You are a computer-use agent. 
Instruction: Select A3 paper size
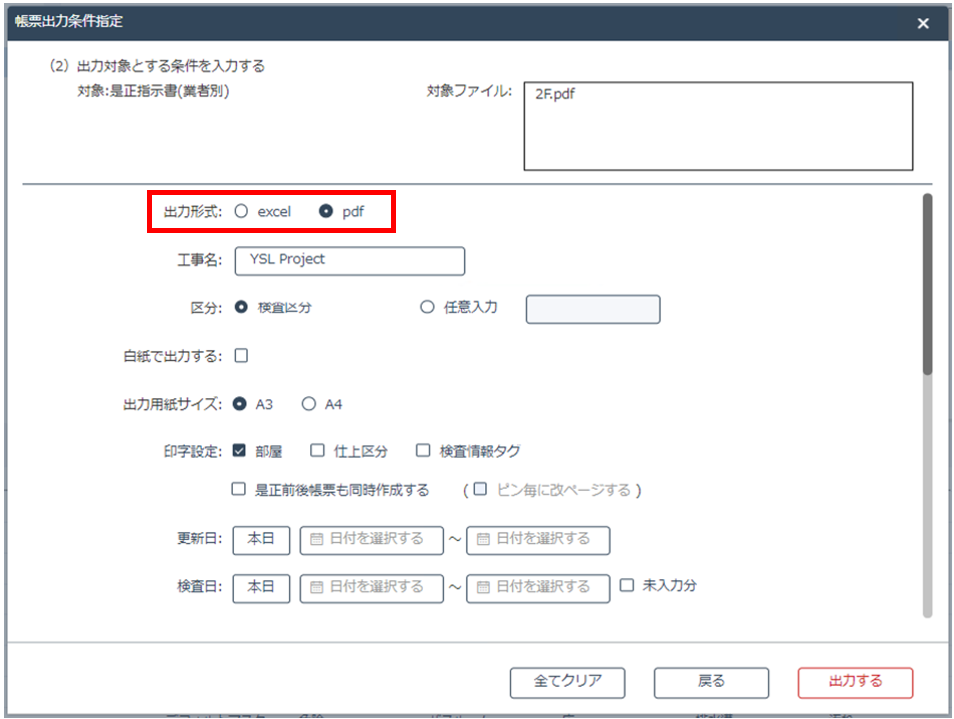pos(241,404)
